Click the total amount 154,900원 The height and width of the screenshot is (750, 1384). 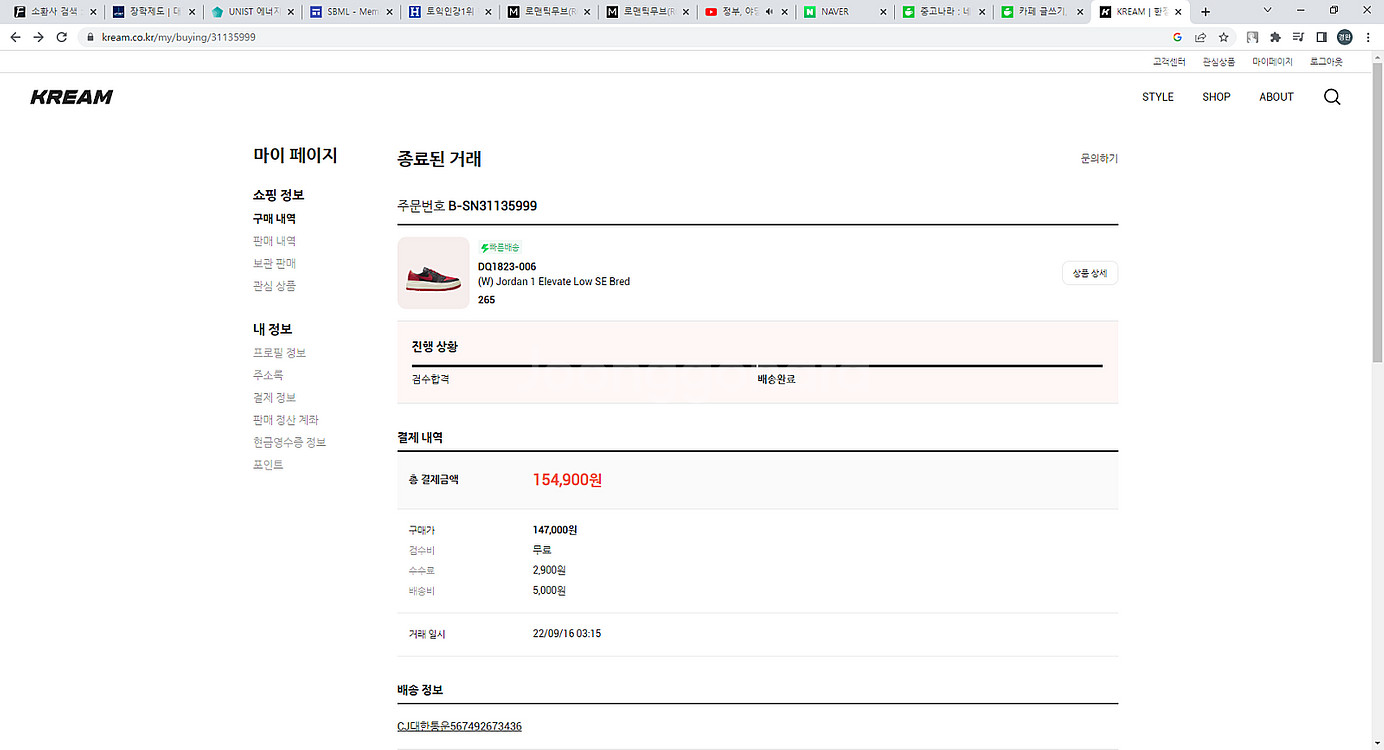point(567,480)
